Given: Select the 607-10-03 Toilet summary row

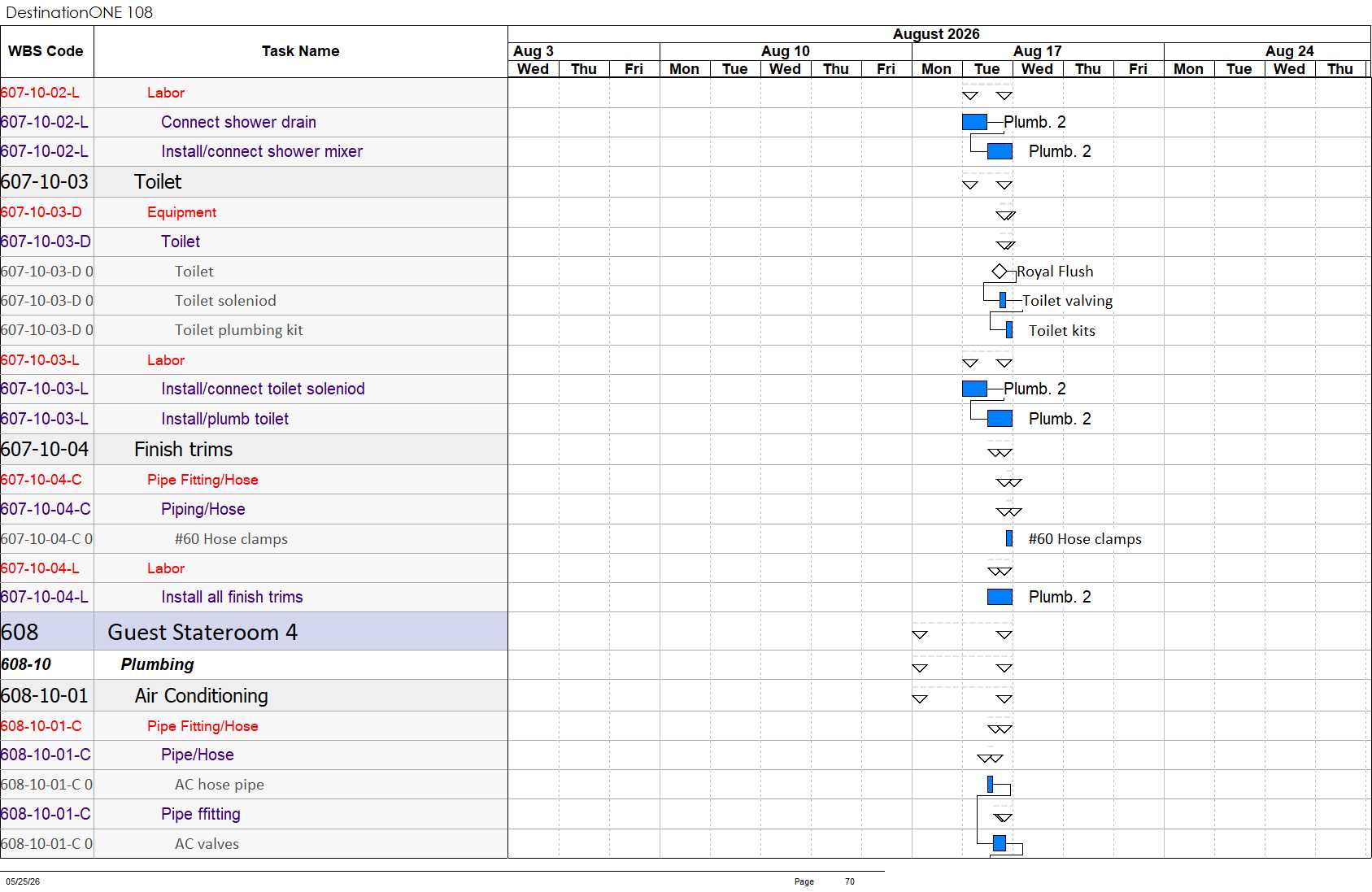Looking at the screenshot, I should click(x=254, y=182).
